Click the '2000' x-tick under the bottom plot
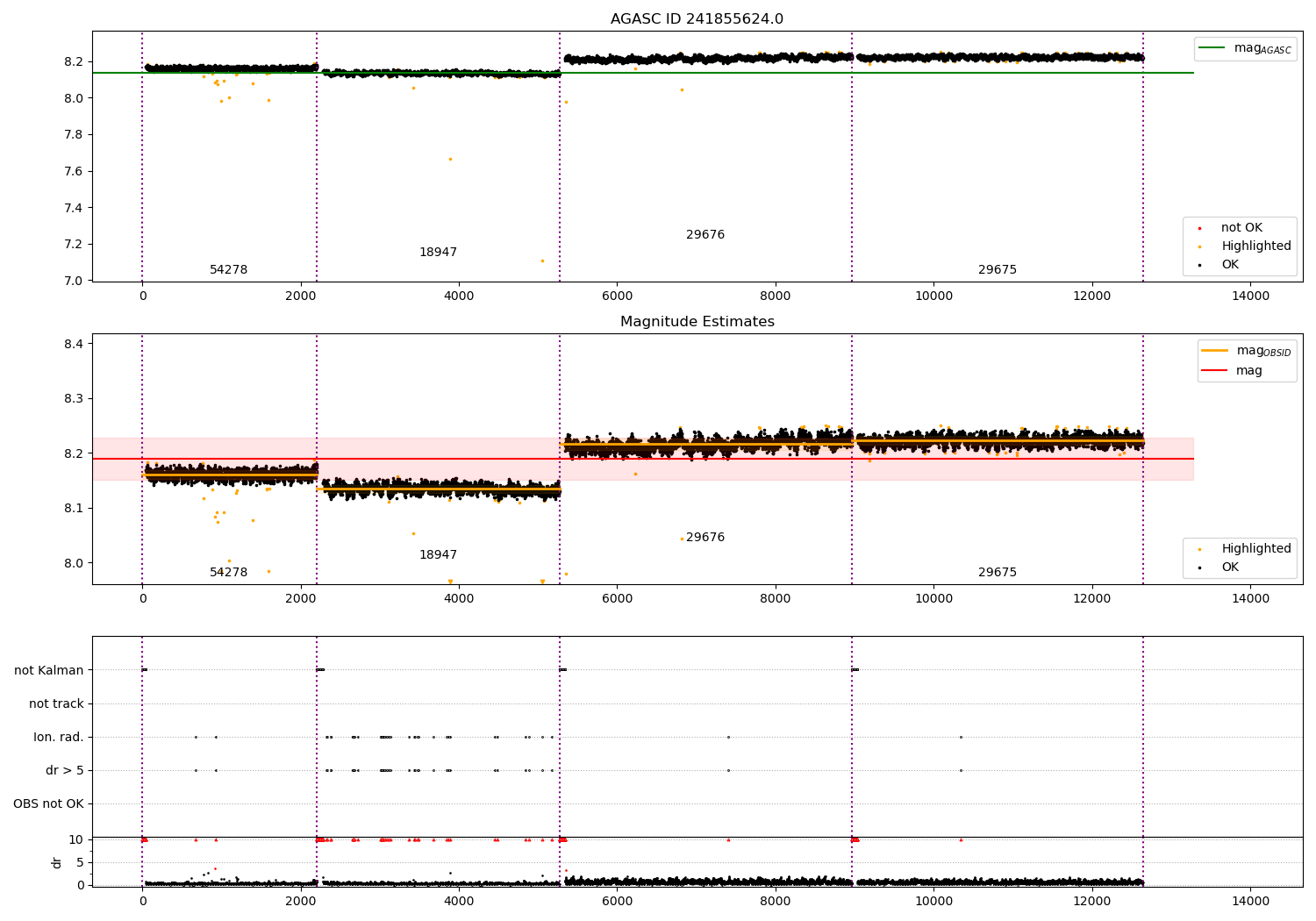The height and width of the screenshot is (921, 1316). [301, 902]
